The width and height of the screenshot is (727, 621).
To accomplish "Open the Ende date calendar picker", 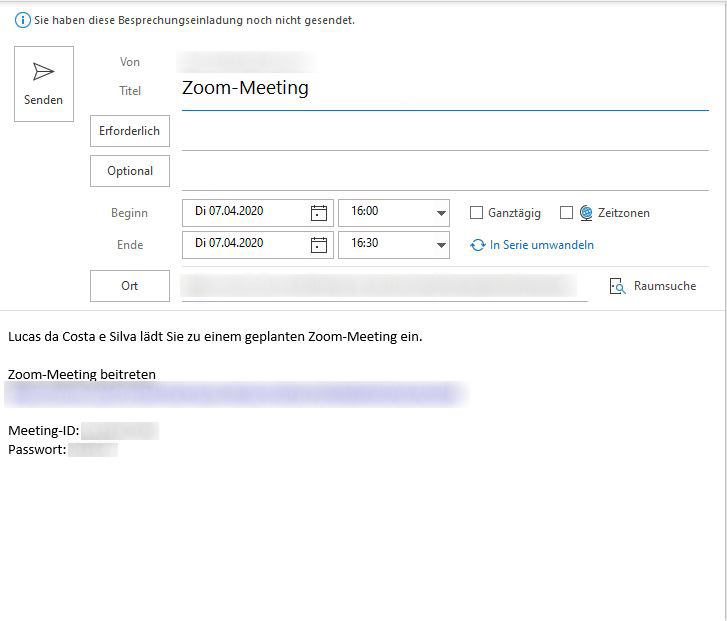I will coord(319,245).
